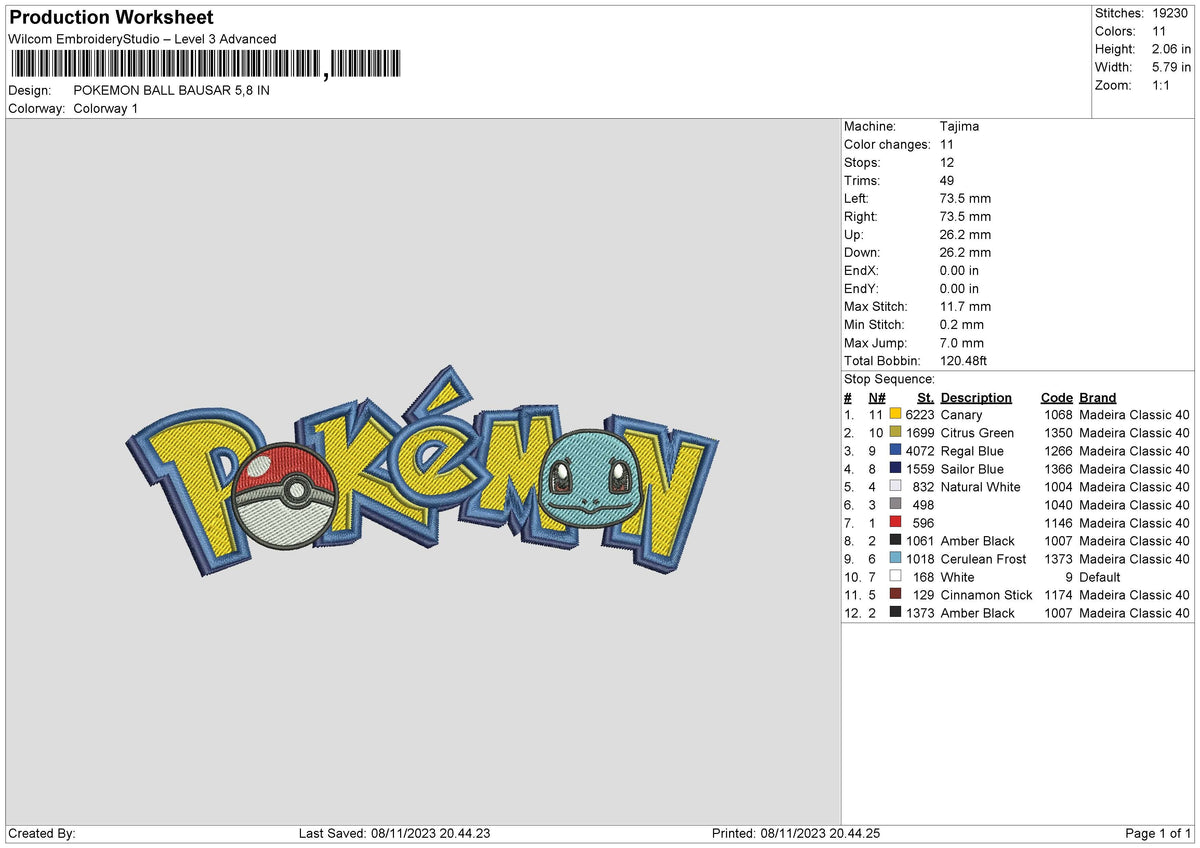Image resolution: width=1200 pixels, height=848 pixels.
Task: Click the Cerulean Frost description text
Action: tap(984, 558)
